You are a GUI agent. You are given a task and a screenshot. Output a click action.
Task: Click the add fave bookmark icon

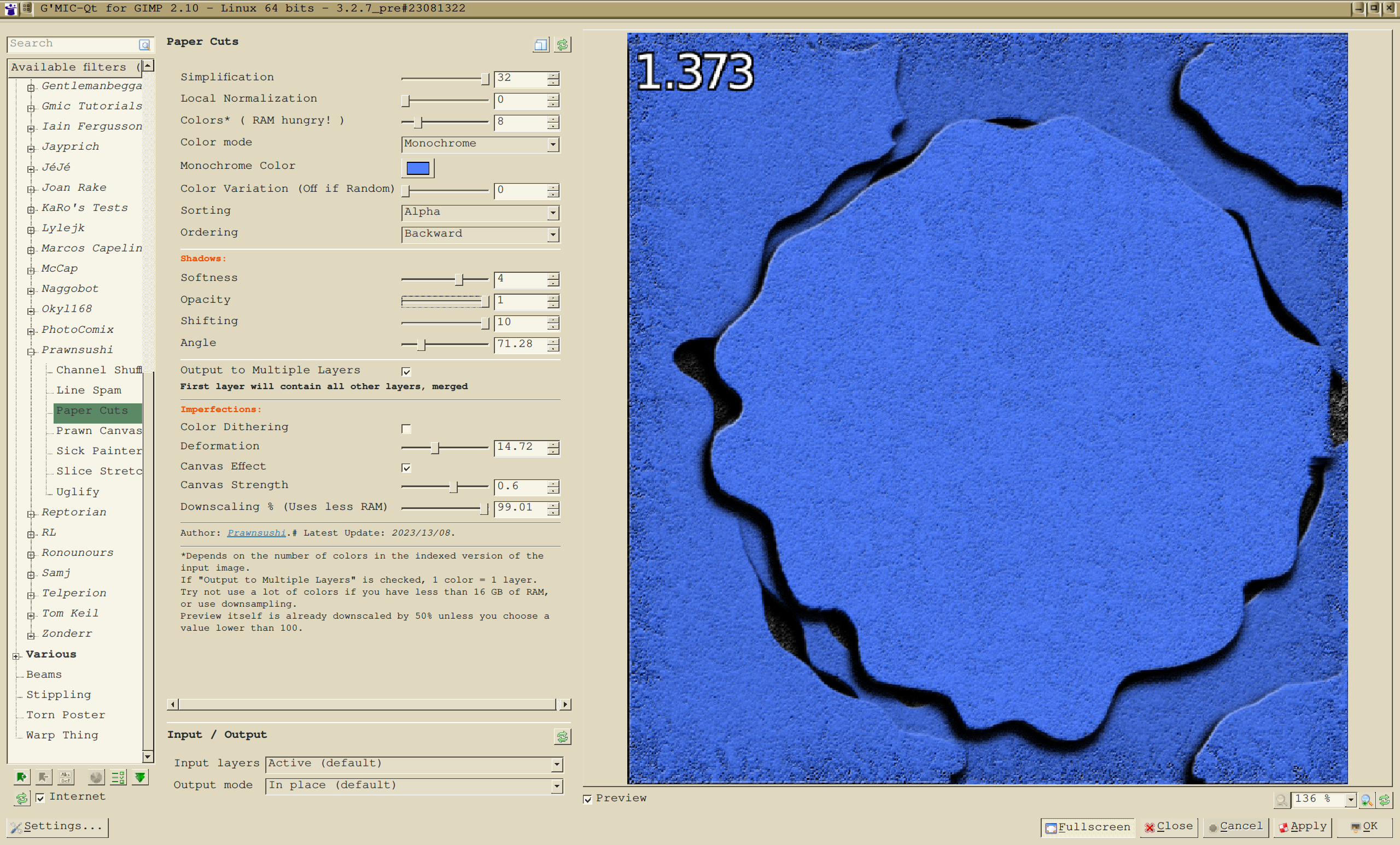(21, 777)
